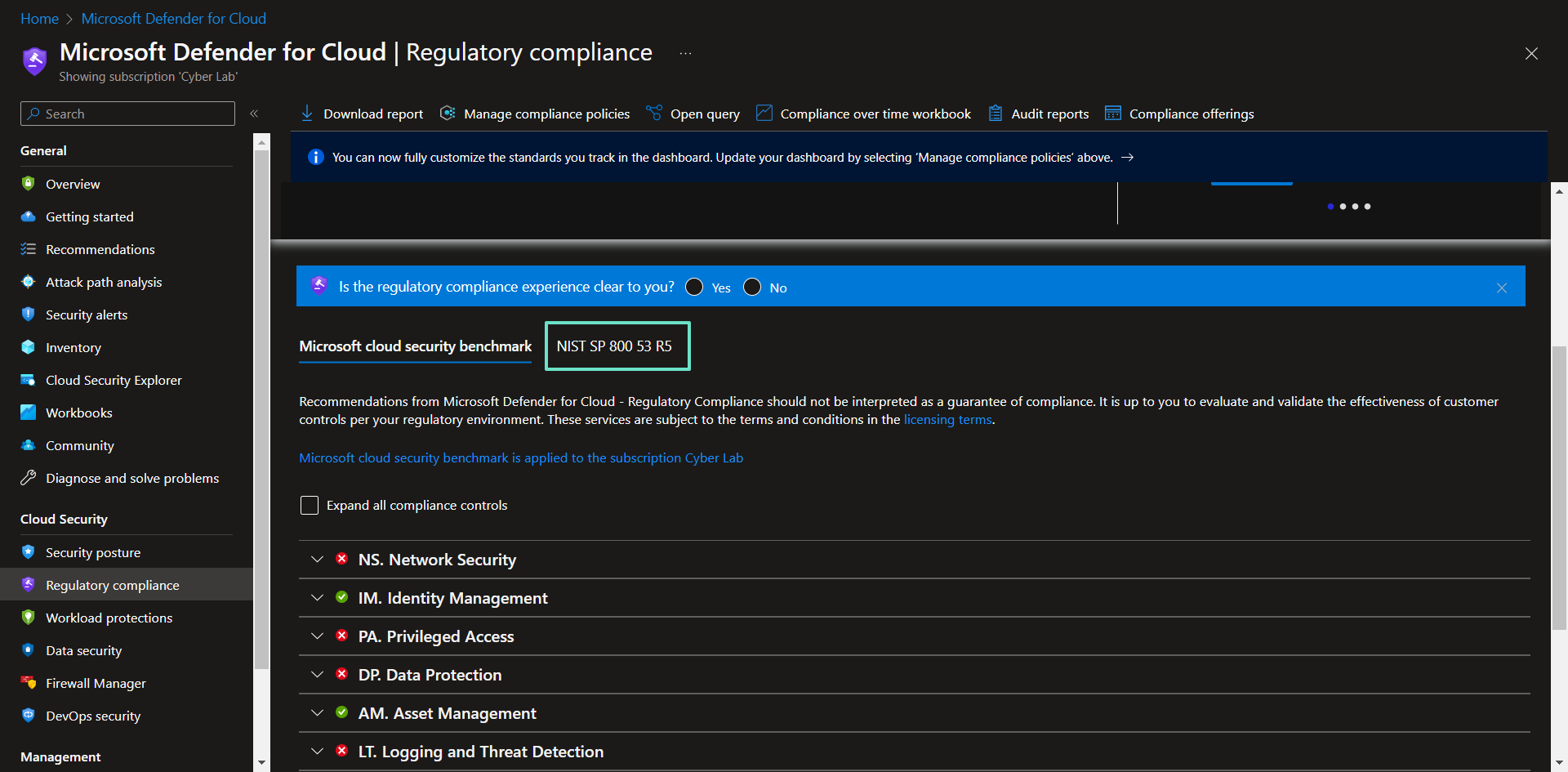Click the second carousel pagination dot
The height and width of the screenshot is (772, 1568).
pyautogui.click(x=1343, y=207)
